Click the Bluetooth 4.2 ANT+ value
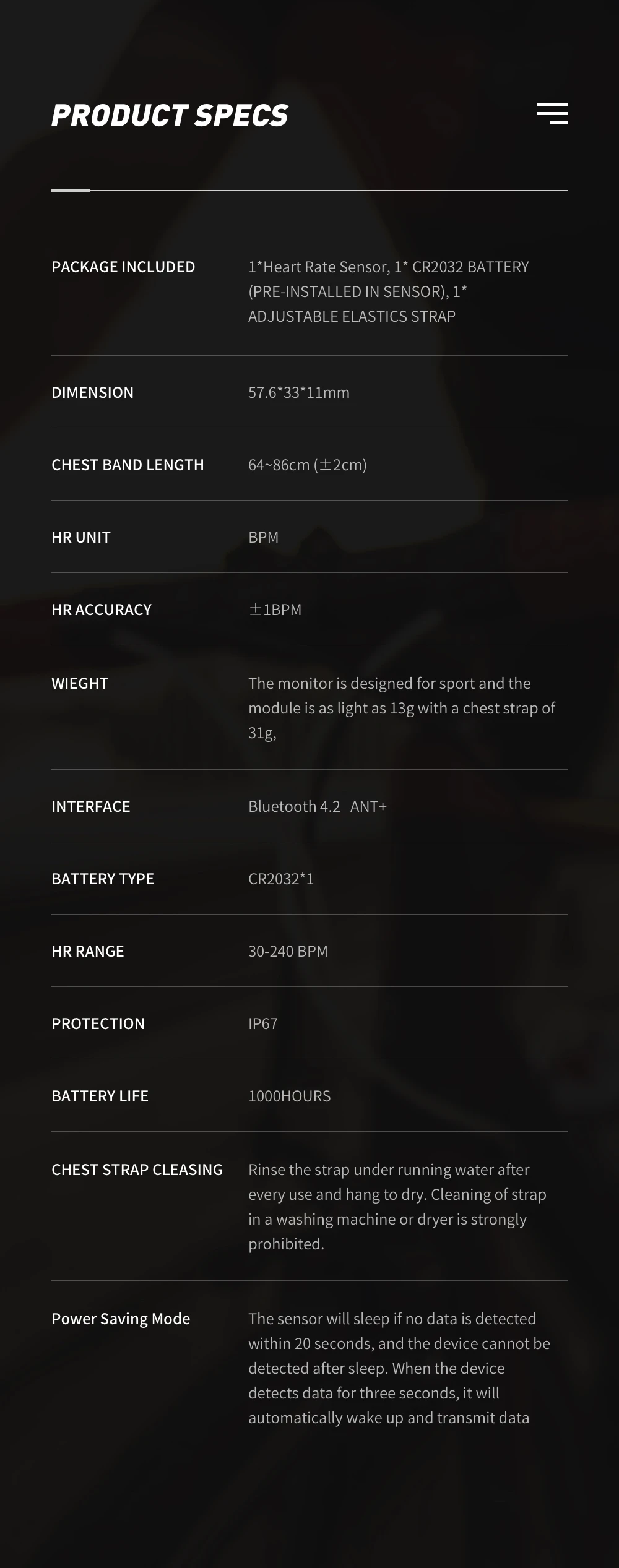The width and height of the screenshot is (619, 1568). tap(318, 806)
